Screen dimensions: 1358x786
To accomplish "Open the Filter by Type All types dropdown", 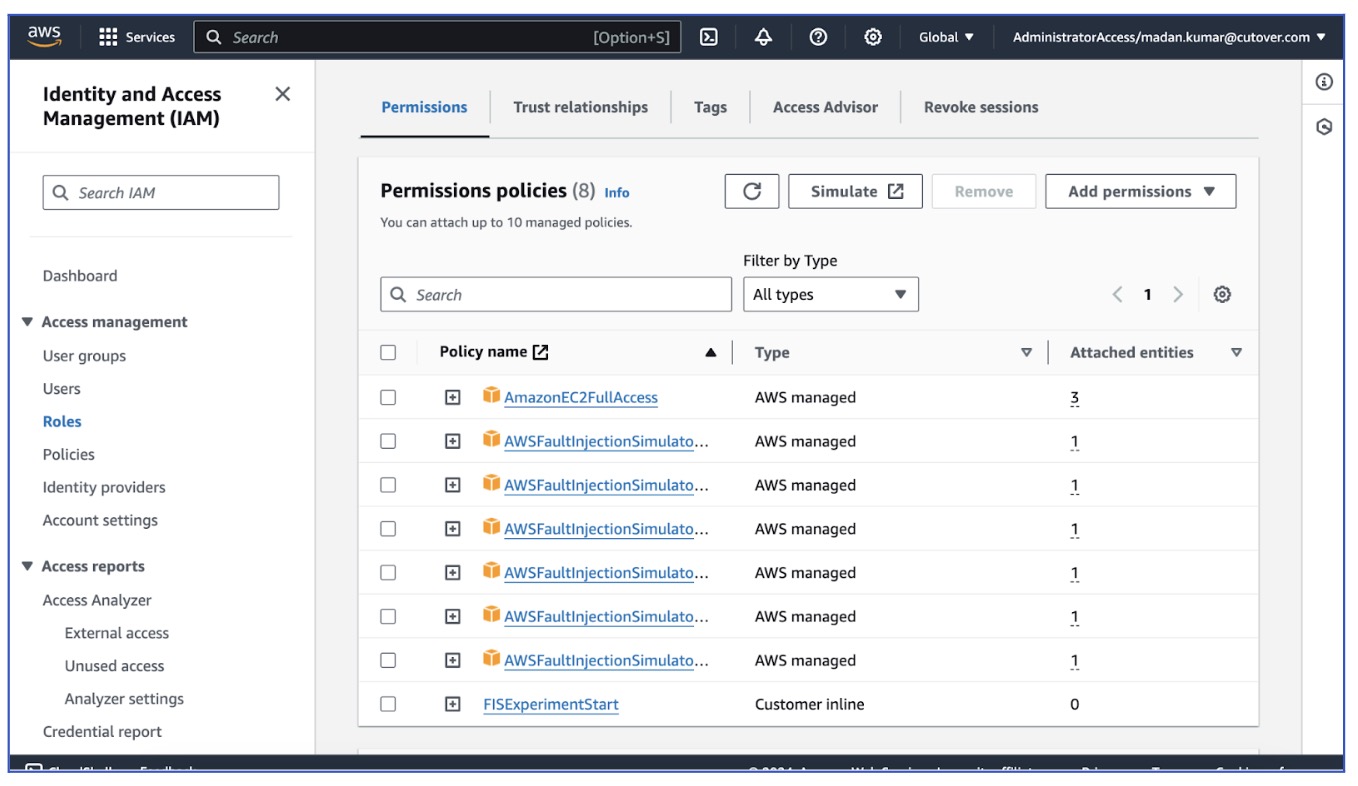I will click(x=831, y=294).
